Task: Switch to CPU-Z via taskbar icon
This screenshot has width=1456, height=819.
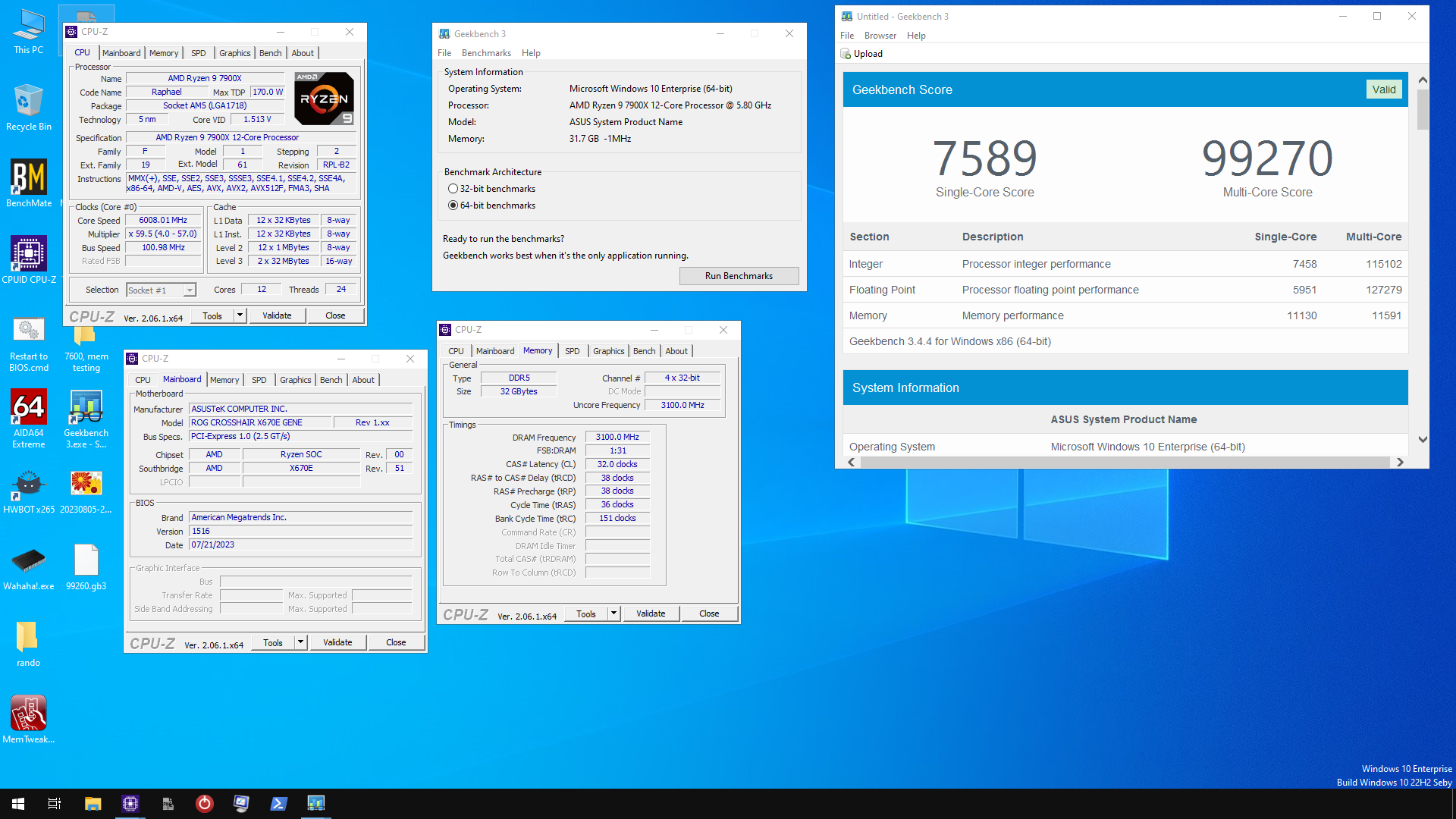Action: point(130,804)
